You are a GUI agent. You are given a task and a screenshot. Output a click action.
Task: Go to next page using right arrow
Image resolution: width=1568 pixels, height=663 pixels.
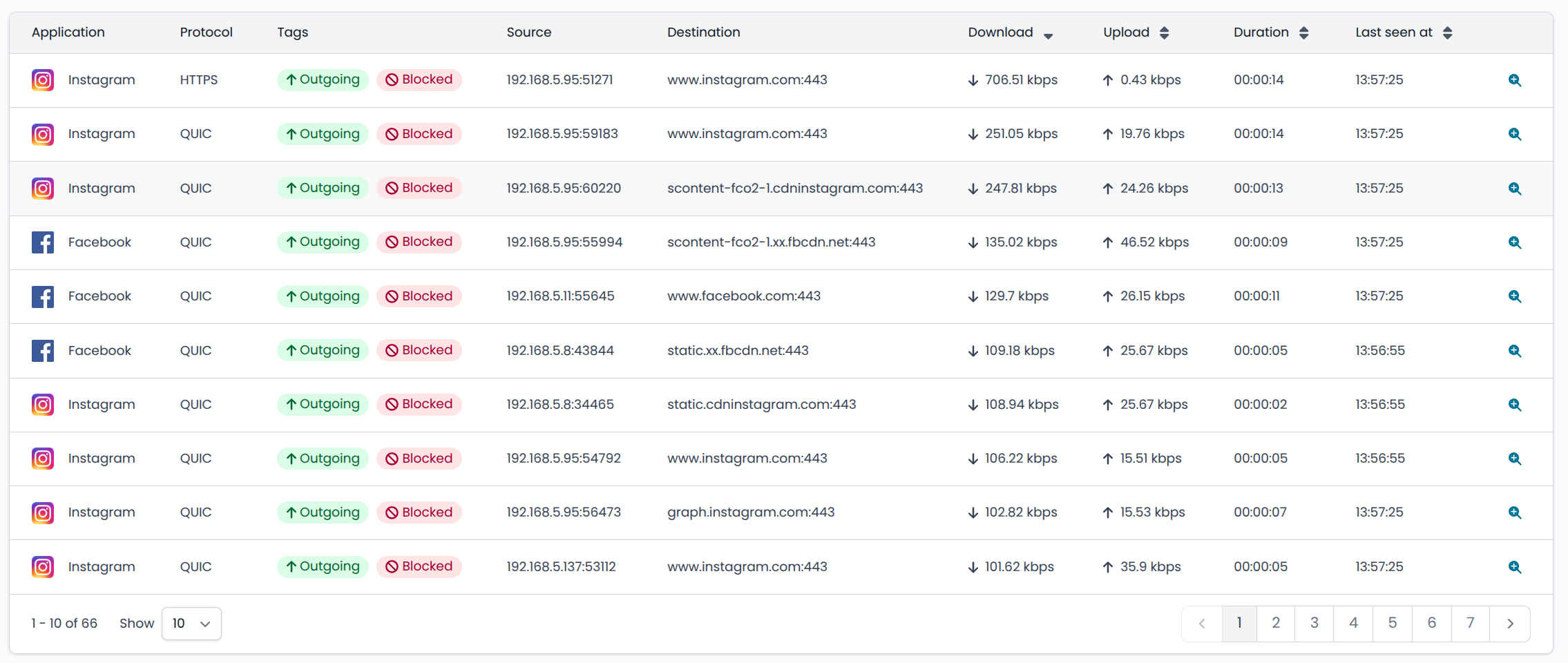1510,623
